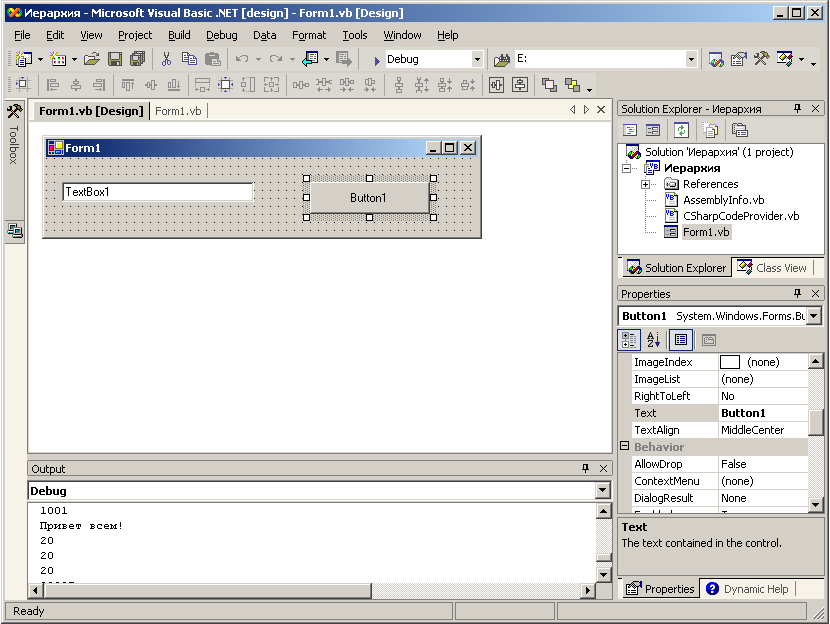
Task: Cut the selection with the scissors icon
Action: click(166, 59)
